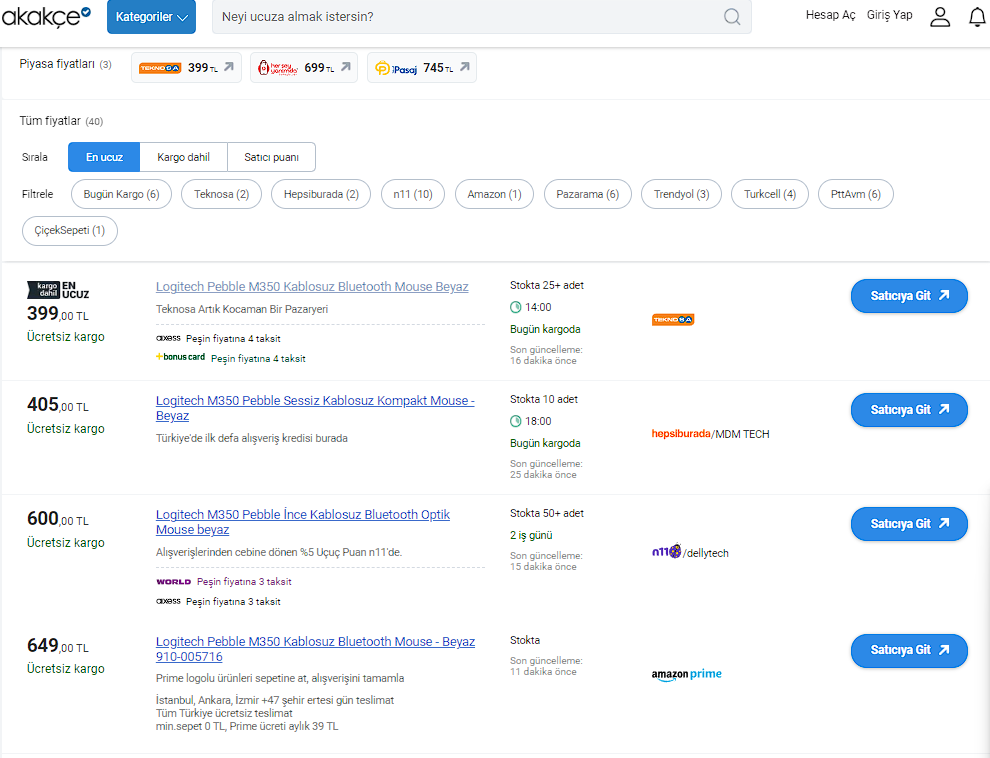
Task: Go to seller for 405 TL offer
Action: (x=909, y=410)
